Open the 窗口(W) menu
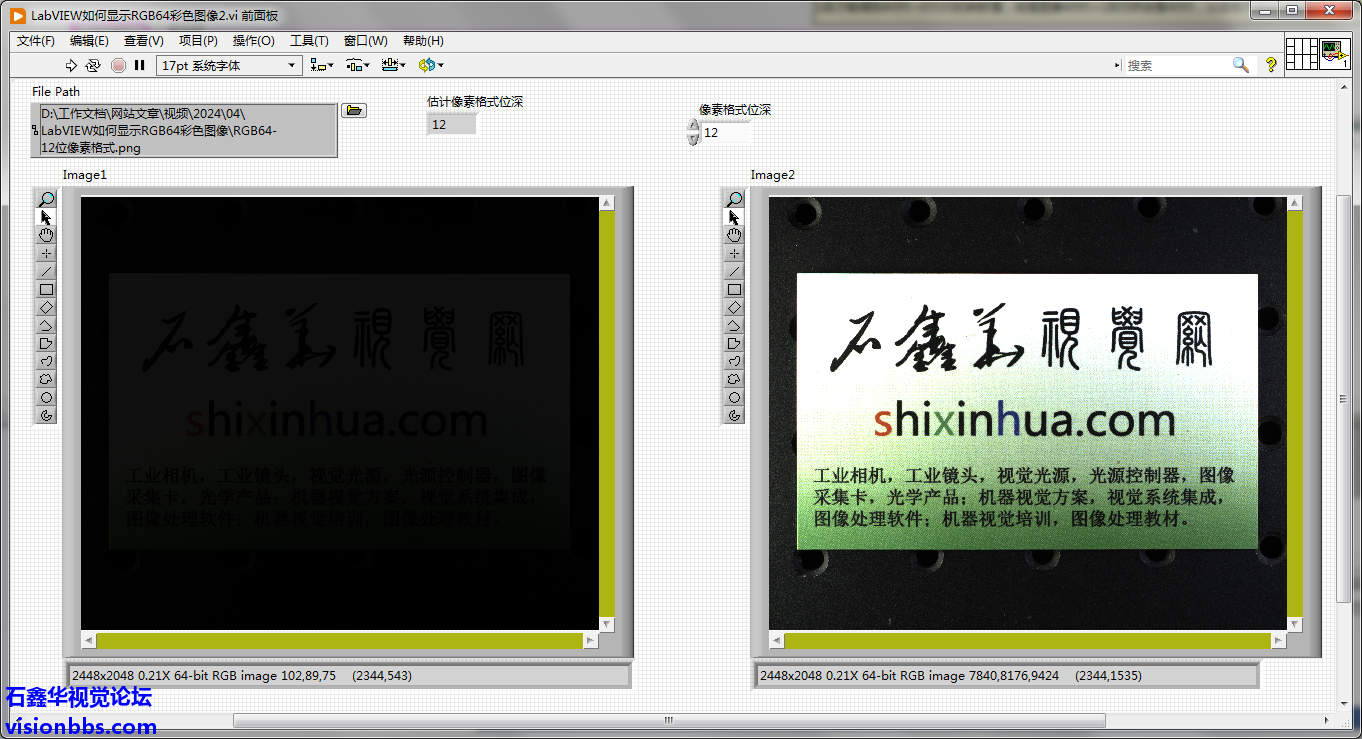Image resolution: width=1362 pixels, height=739 pixels. coord(365,41)
